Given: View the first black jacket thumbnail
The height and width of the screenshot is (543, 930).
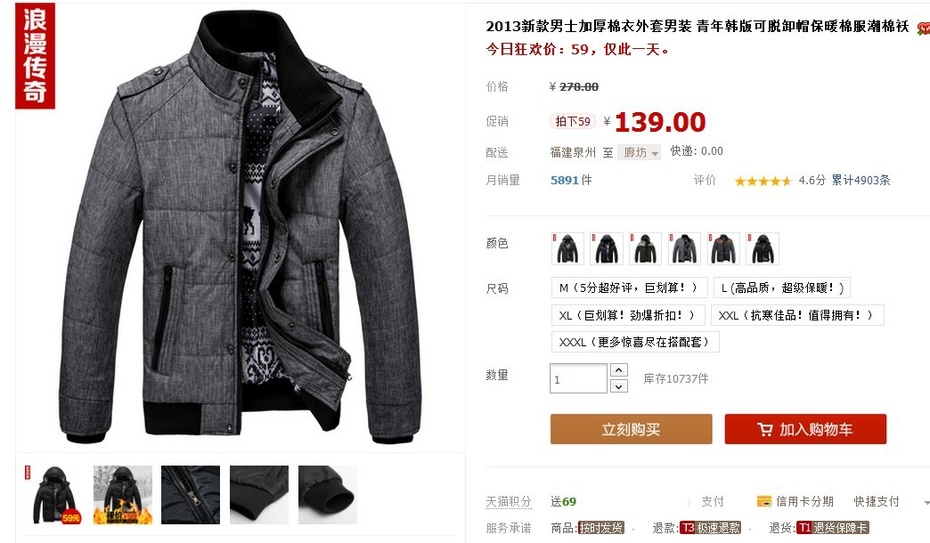Looking at the screenshot, I should [54, 494].
